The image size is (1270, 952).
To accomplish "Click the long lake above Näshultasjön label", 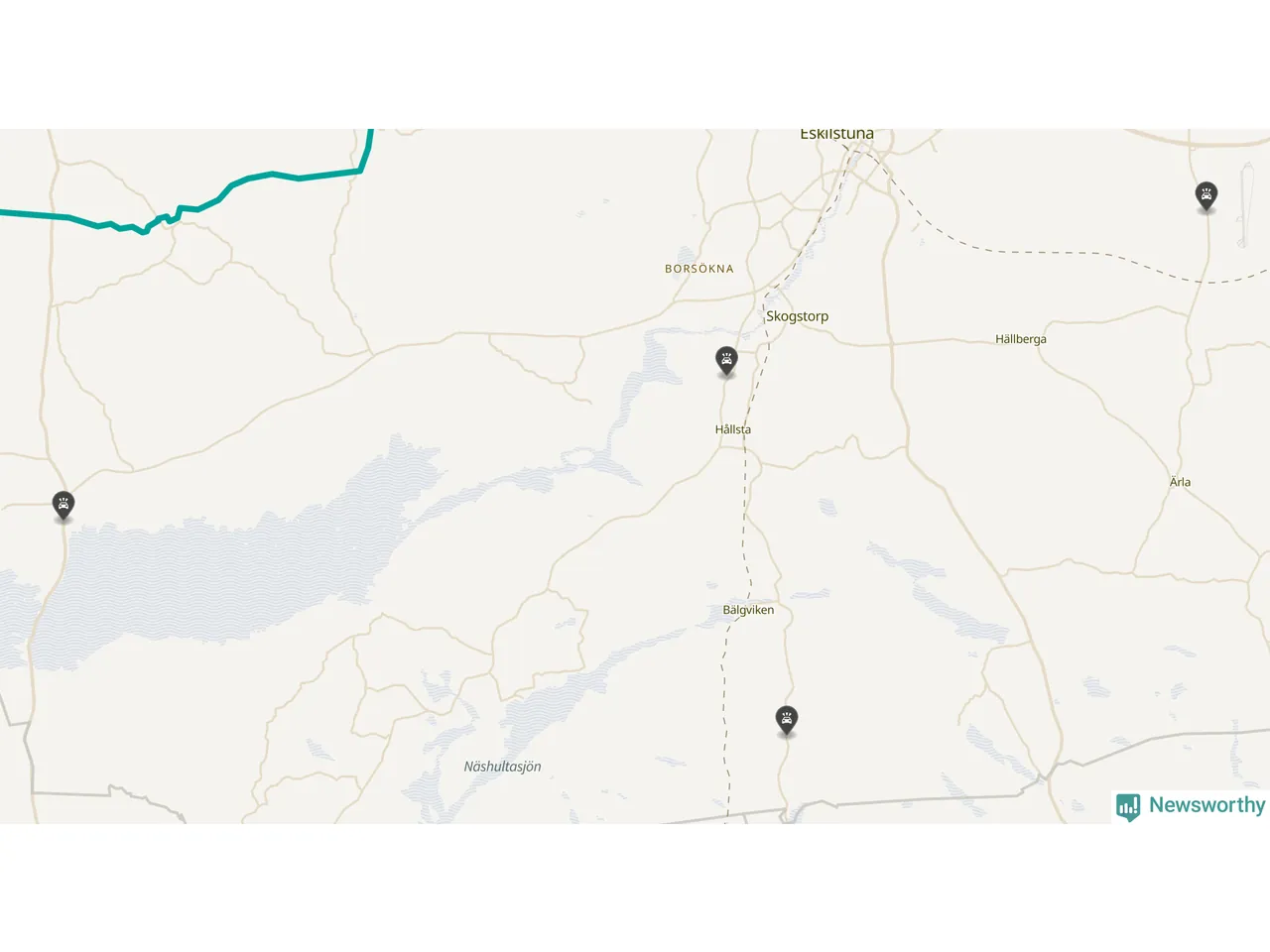I will pyautogui.click(x=575, y=684).
